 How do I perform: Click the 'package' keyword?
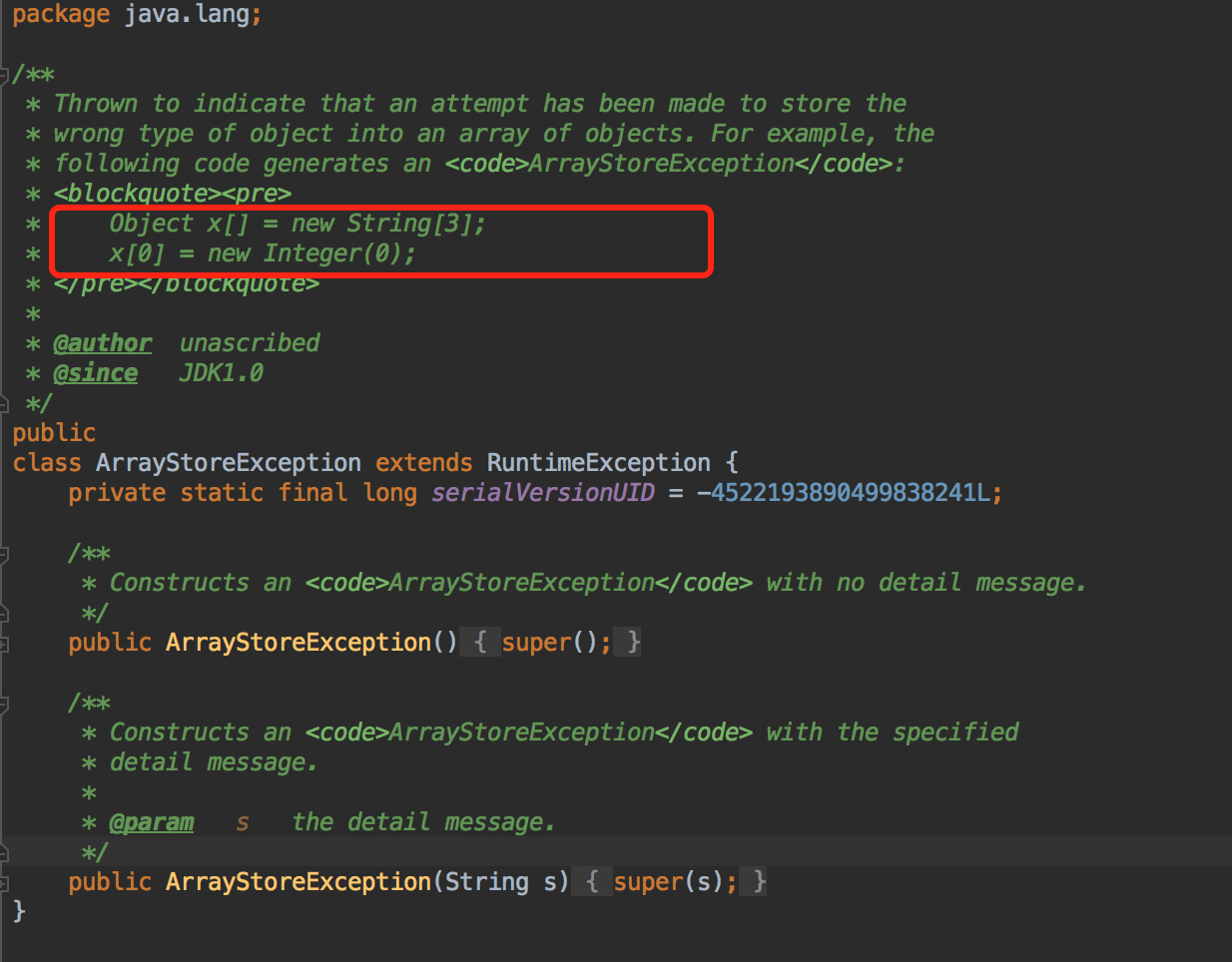point(61,15)
